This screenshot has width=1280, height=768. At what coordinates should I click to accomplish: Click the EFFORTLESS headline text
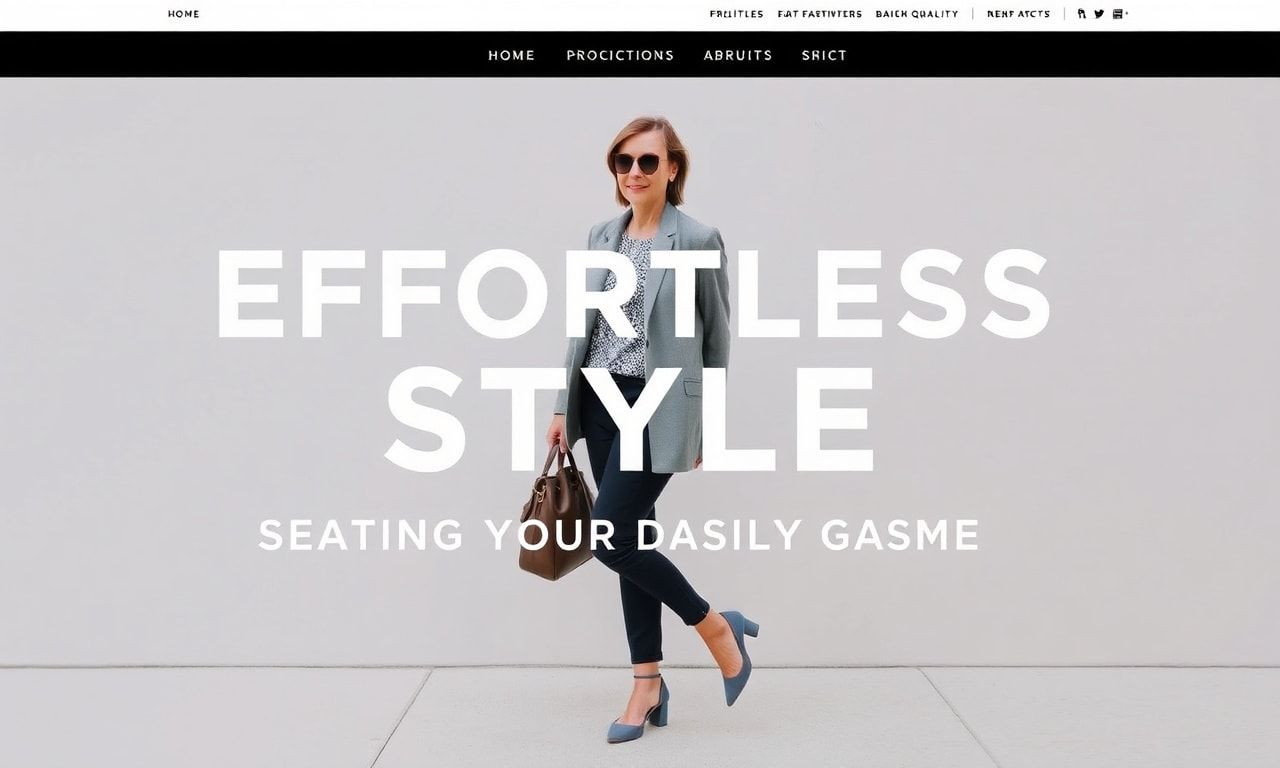pos(633,294)
